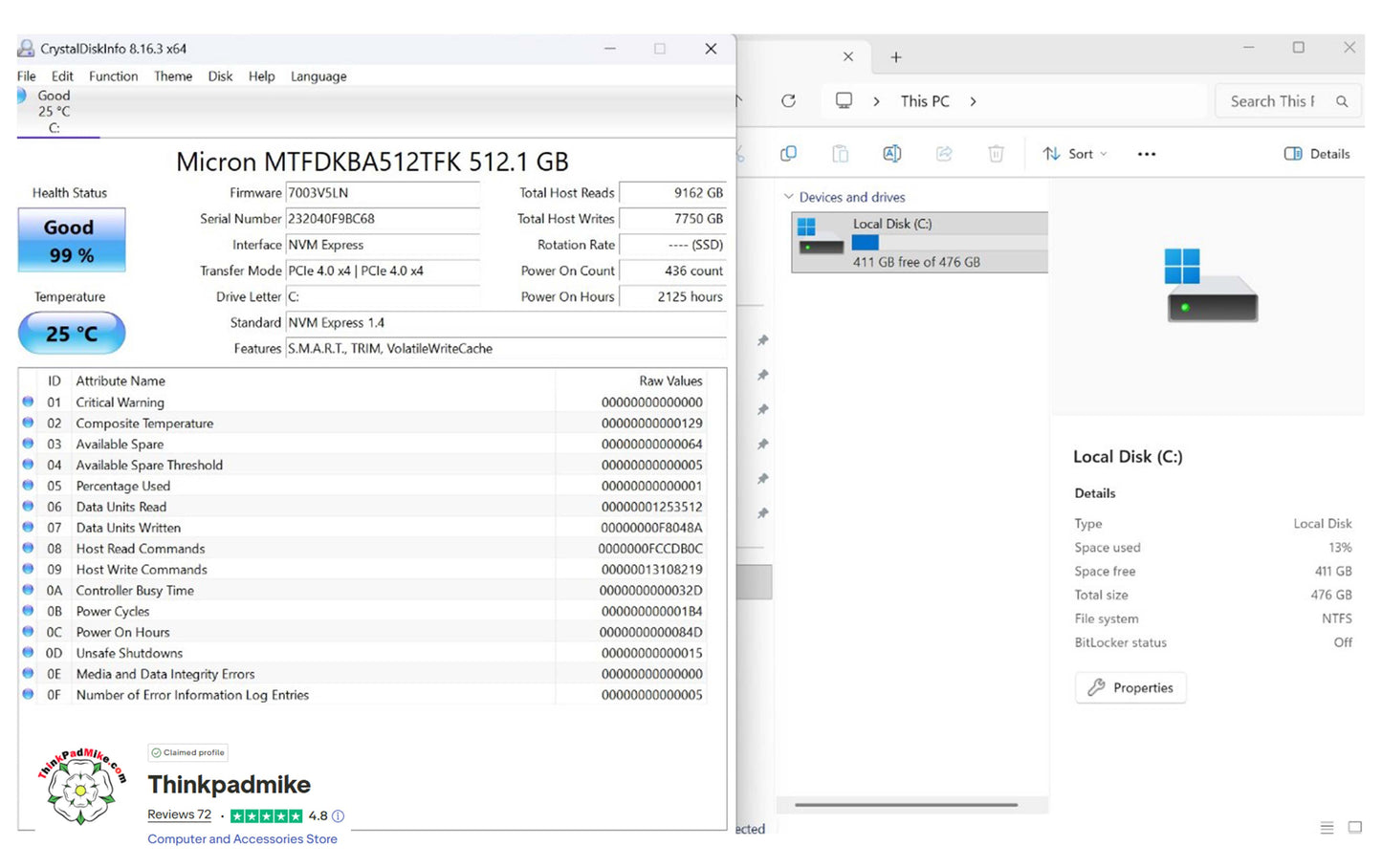Open the Function menu in CrystalDiskInfo
The width and height of the screenshot is (1382, 868).
pyautogui.click(x=113, y=76)
